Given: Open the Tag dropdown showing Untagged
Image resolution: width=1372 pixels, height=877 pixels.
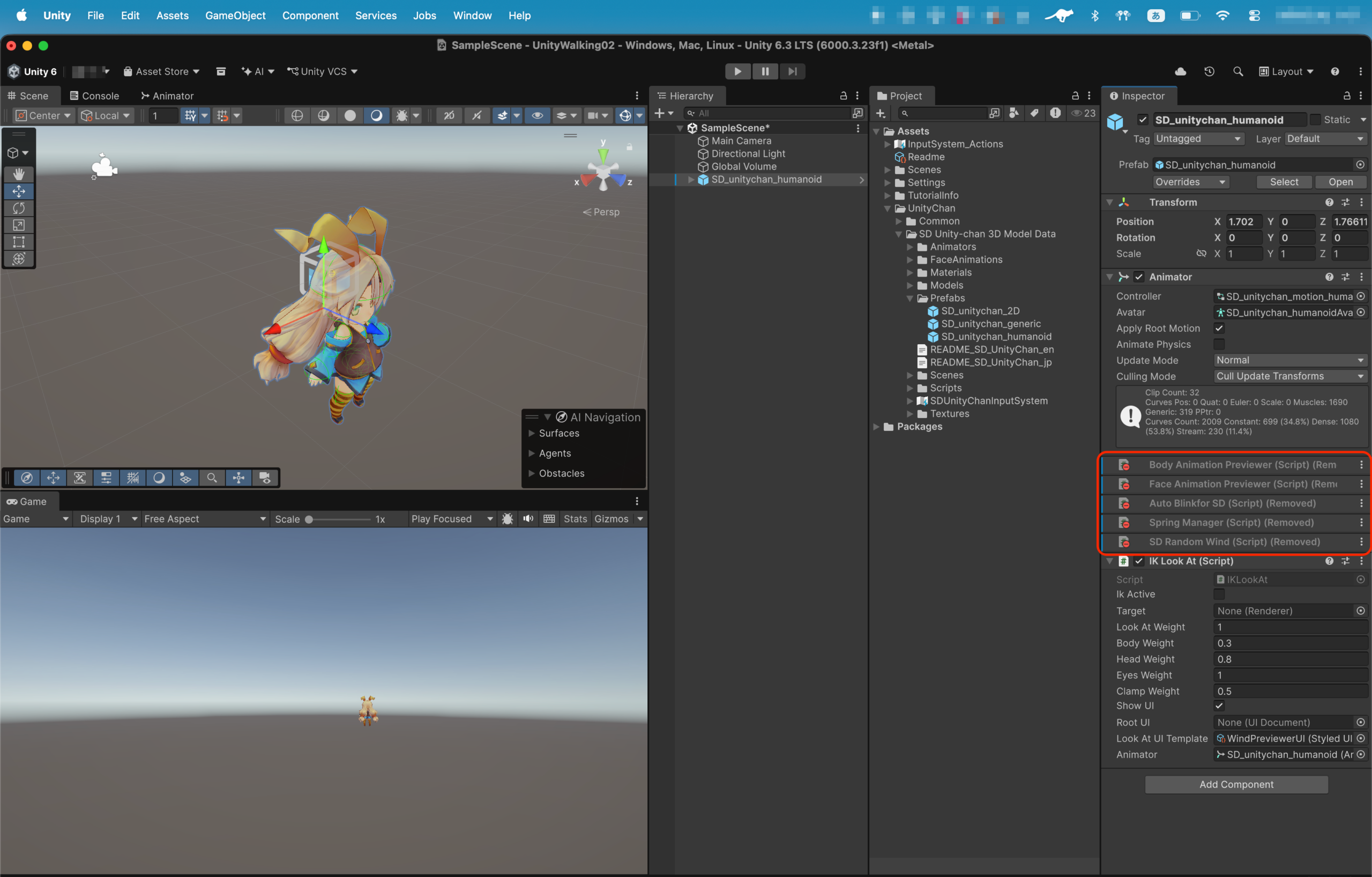Looking at the screenshot, I should coord(1198,138).
